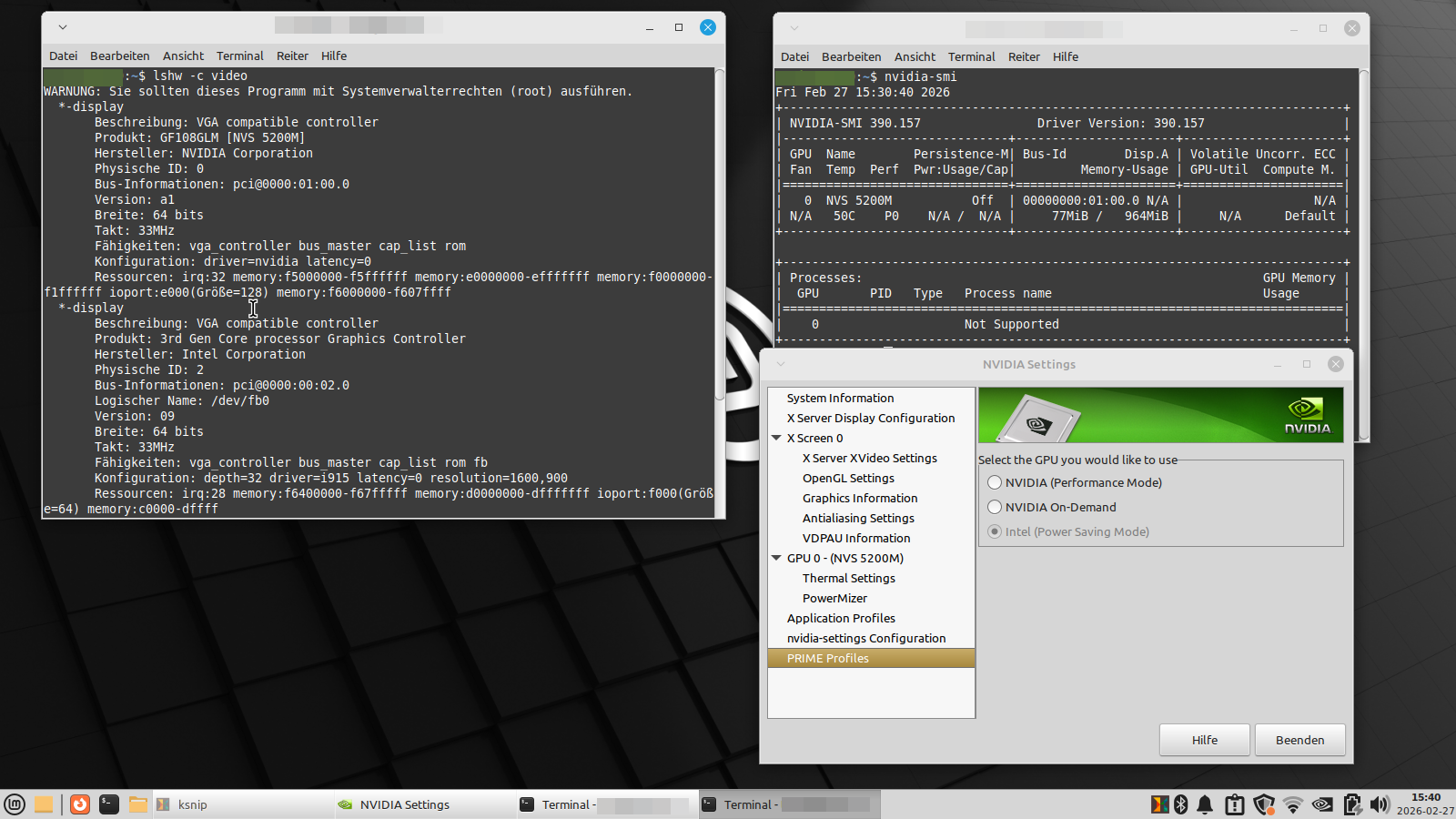
Task: Click the Hilfe button in NVIDIA Settings
Action: (1204, 740)
